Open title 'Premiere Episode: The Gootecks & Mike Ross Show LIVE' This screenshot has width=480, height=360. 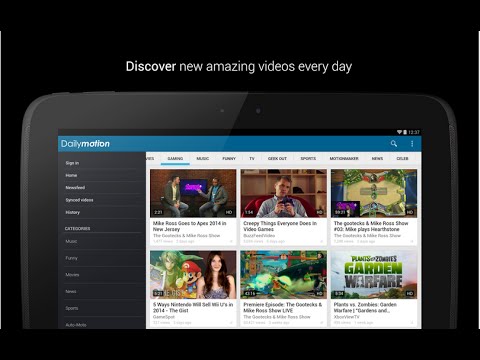(x=283, y=307)
